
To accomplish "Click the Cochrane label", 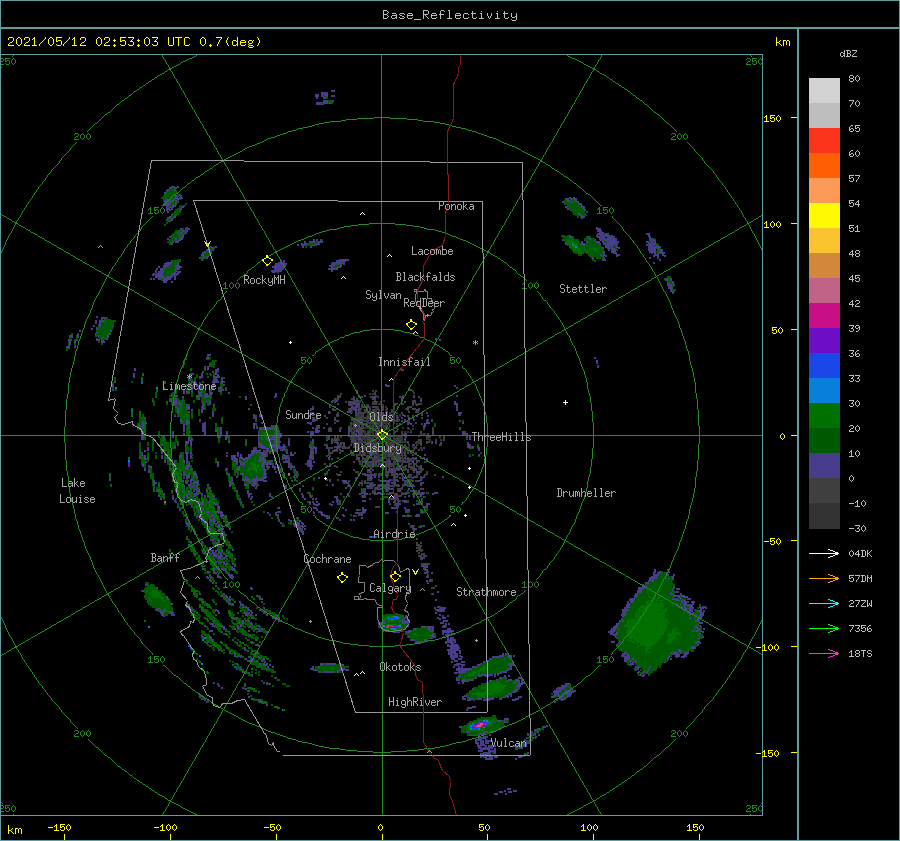I will [327, 559].
